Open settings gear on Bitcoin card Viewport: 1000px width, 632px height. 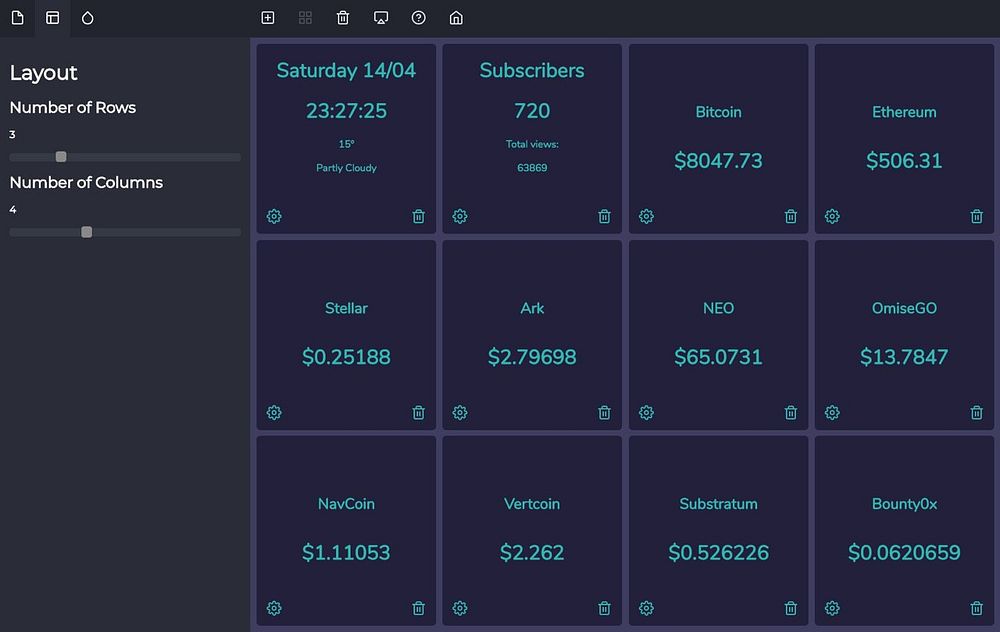pyautogui.click(x=646, y=216)
